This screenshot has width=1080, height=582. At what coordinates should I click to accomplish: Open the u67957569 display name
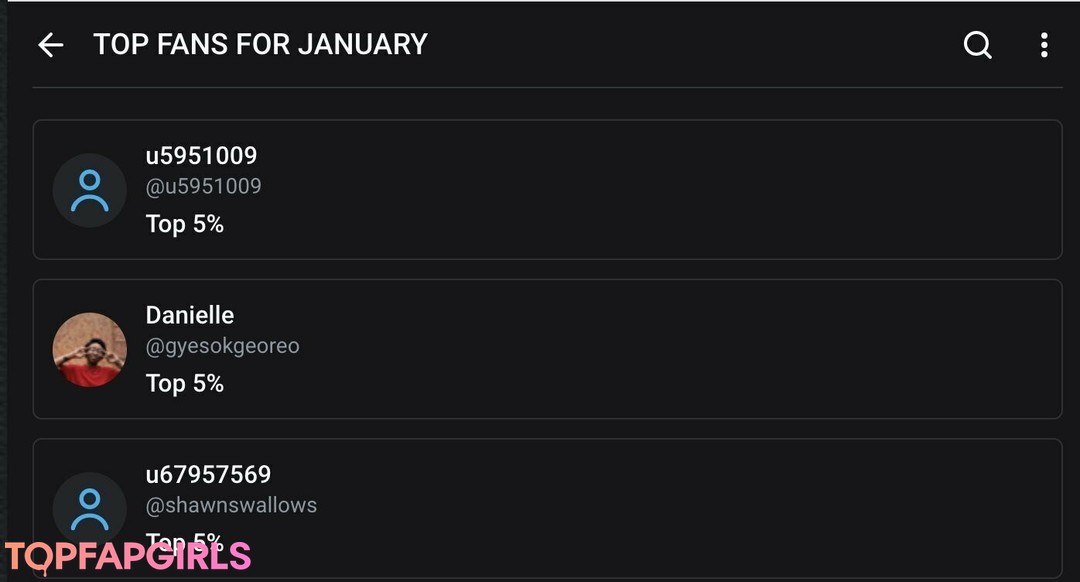point(208,474)
